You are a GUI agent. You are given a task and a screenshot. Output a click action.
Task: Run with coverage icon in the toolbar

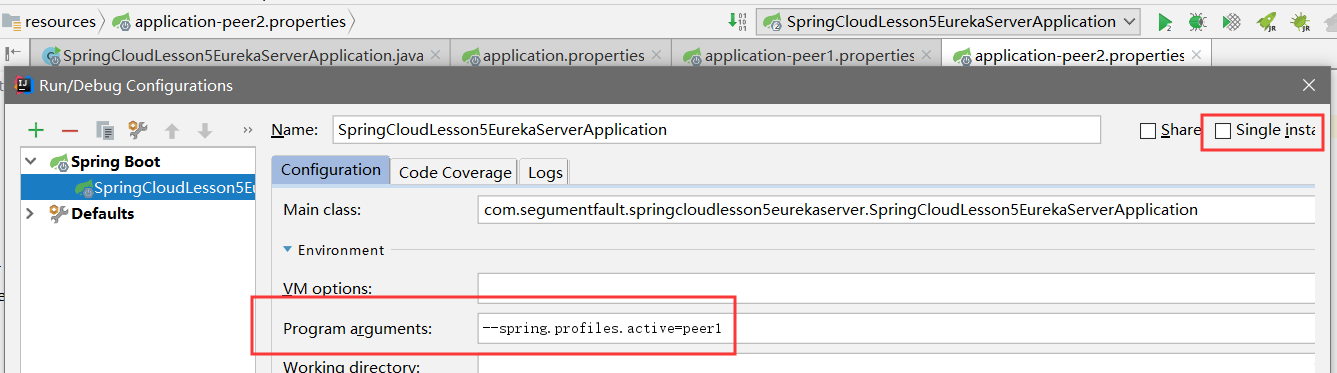[x=1233, y=22]
